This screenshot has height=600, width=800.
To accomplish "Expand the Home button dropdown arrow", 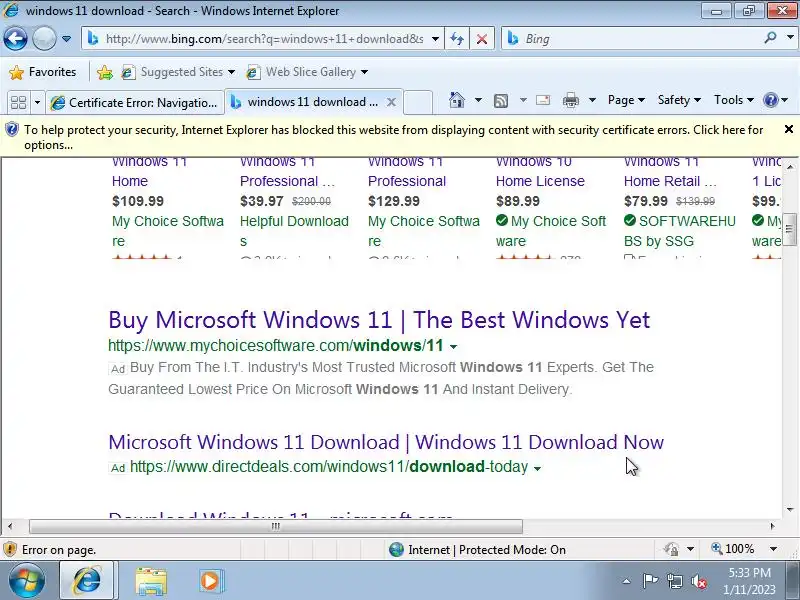I will (478, 100).
